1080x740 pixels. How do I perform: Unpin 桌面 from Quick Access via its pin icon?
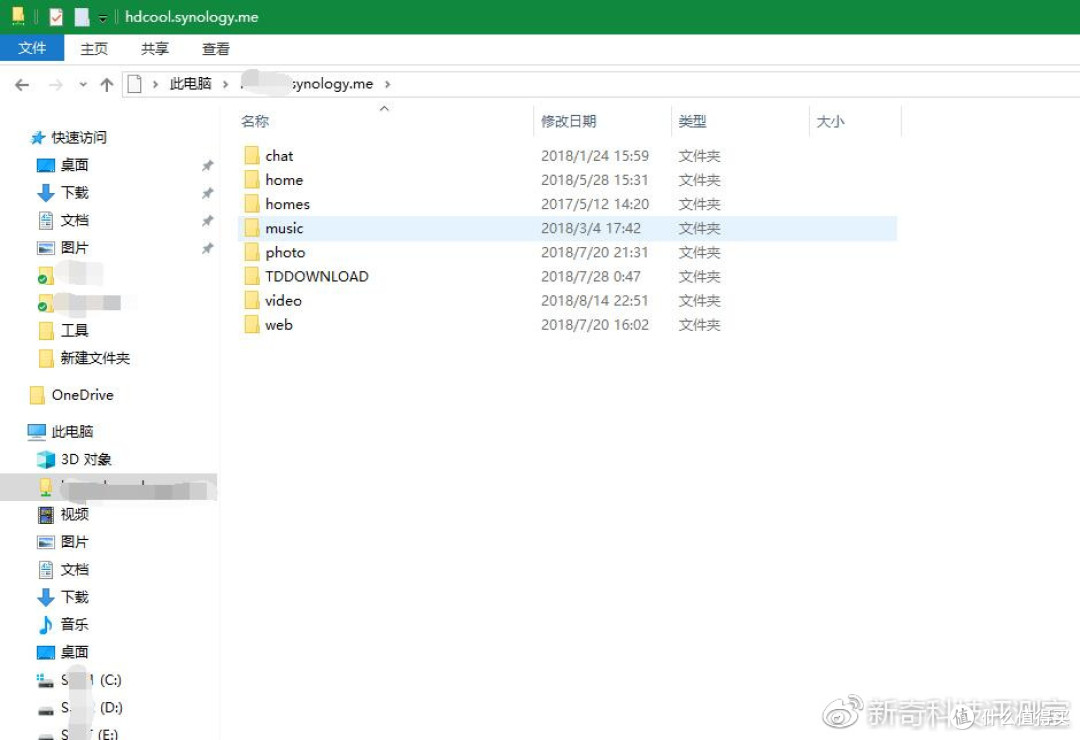coord(207,165)
